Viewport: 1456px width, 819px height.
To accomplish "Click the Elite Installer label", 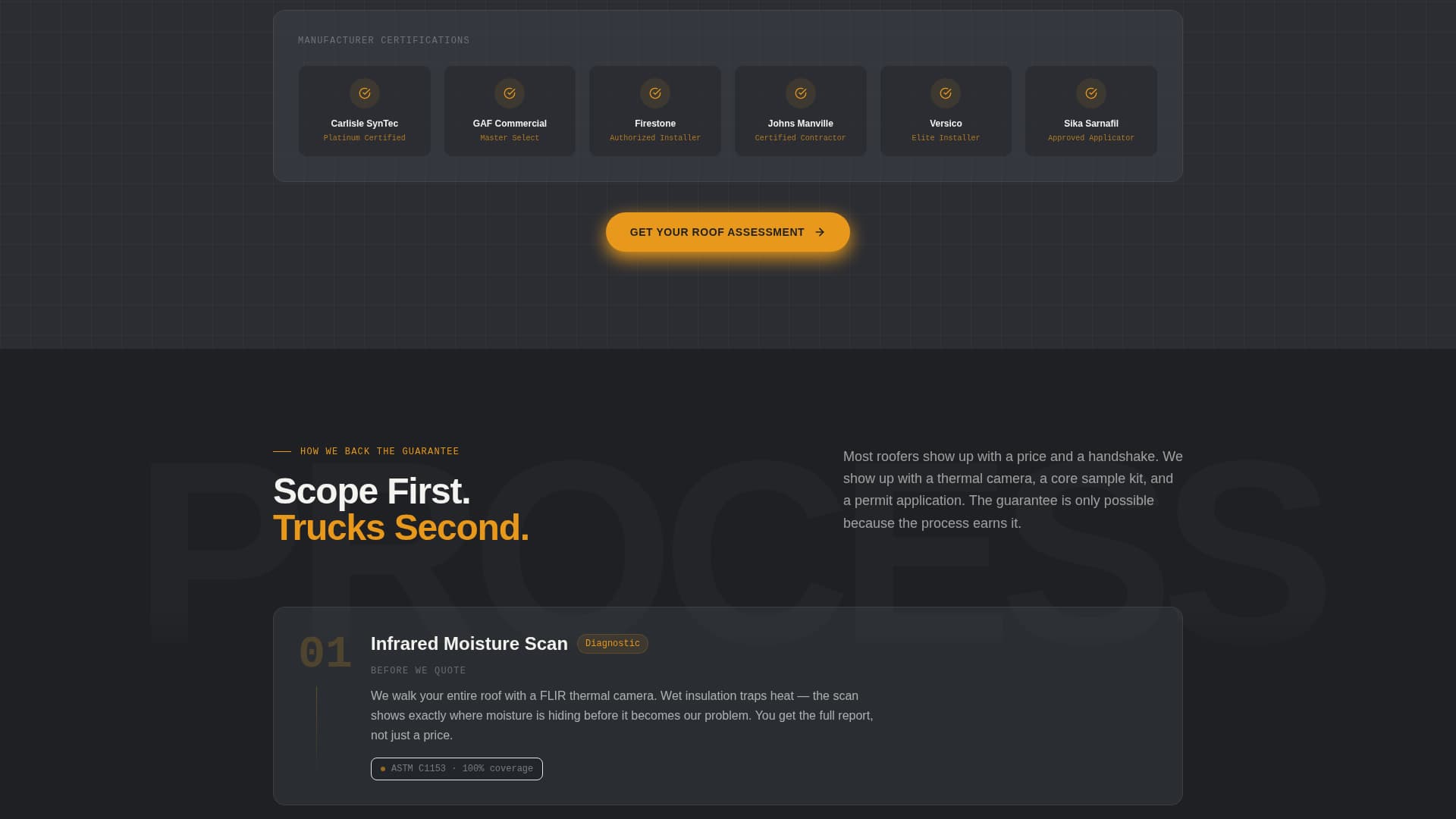I will point(946,138).
